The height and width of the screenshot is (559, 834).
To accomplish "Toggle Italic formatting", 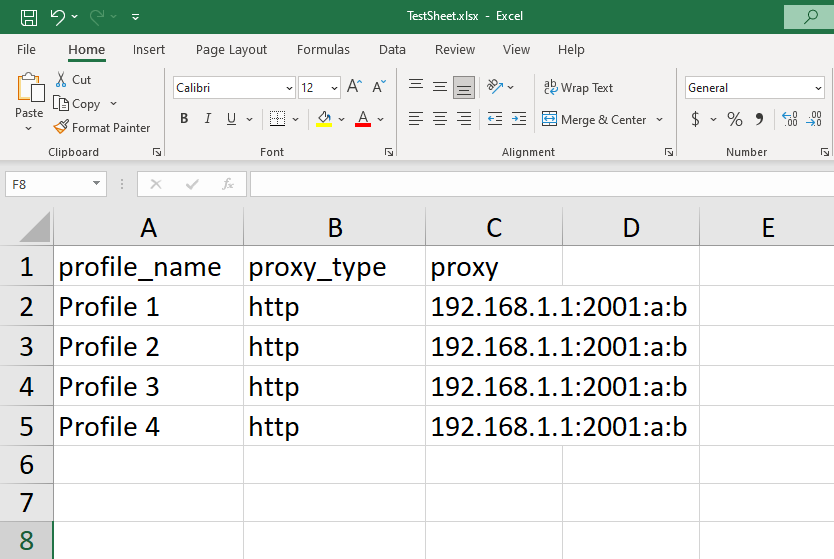I will coord(208,119).
